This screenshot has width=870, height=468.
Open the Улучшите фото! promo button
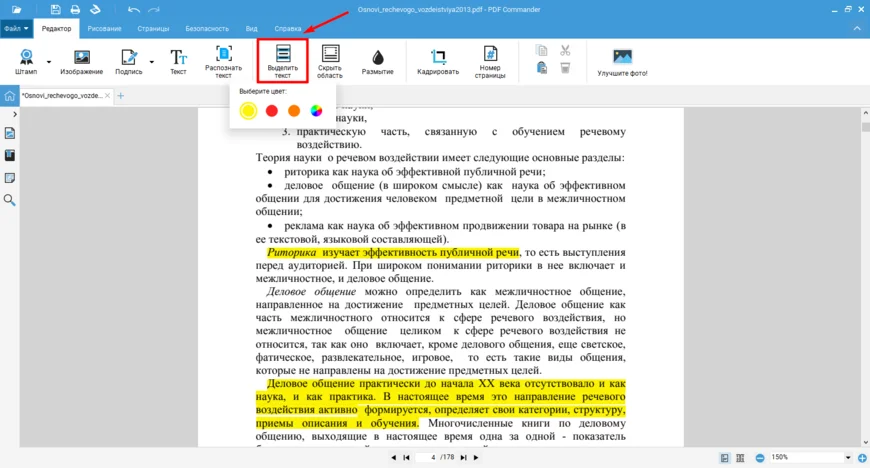(622, 62)
